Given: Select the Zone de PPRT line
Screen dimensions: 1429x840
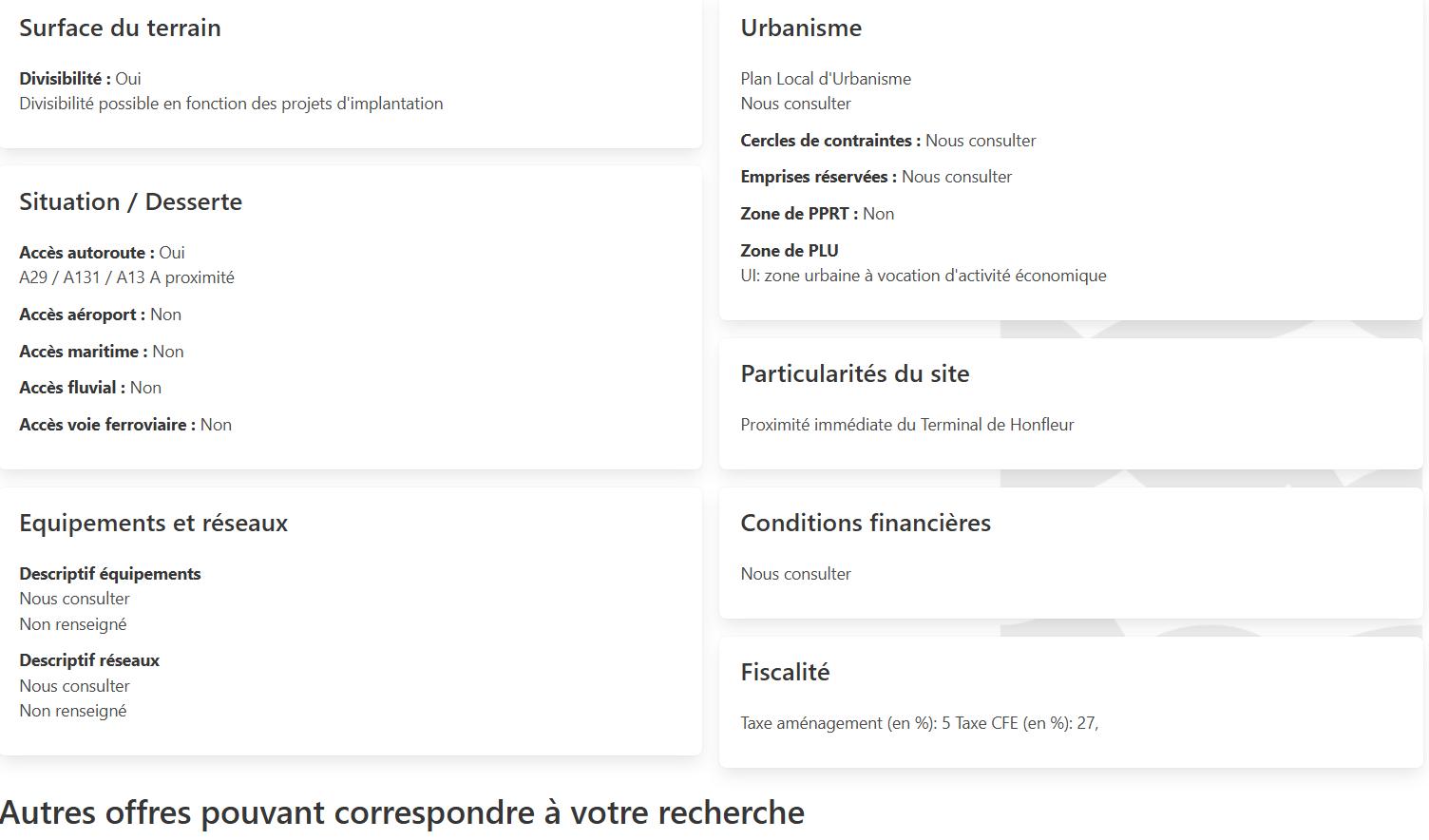Looking at the screenshot, I should 817,214.
